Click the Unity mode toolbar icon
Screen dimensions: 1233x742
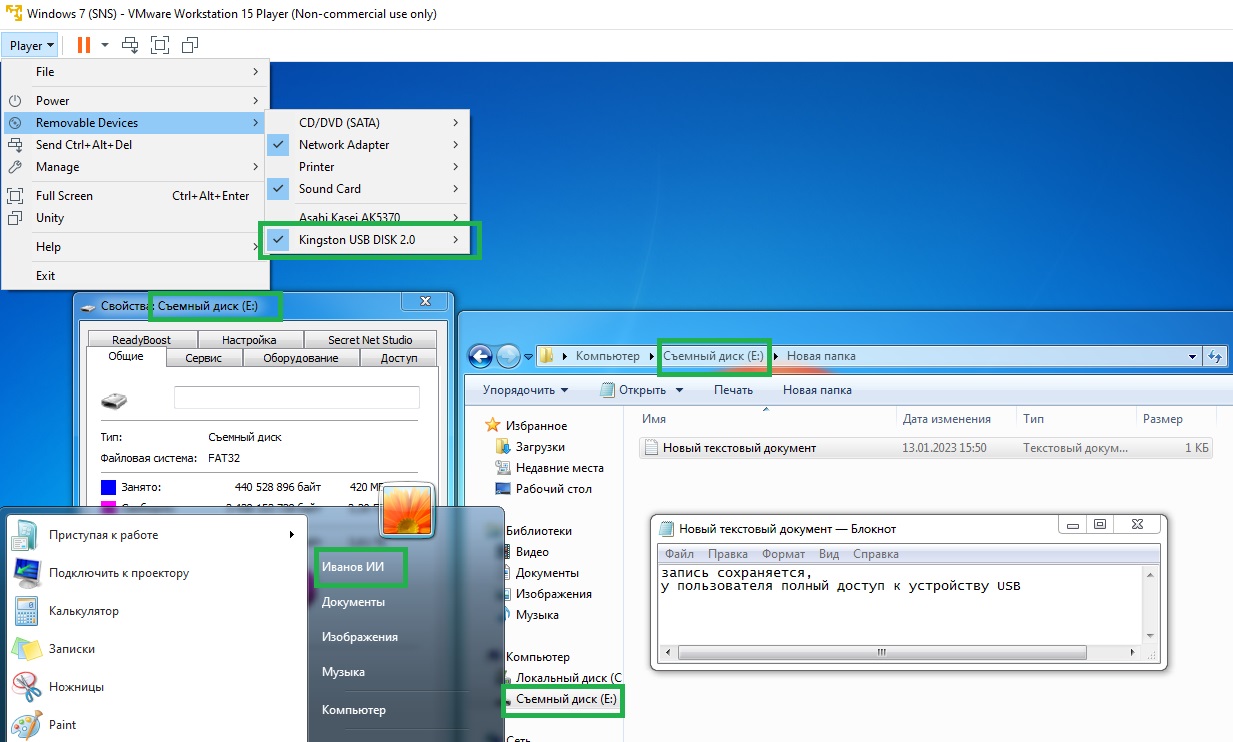click(x=190, y=45)
